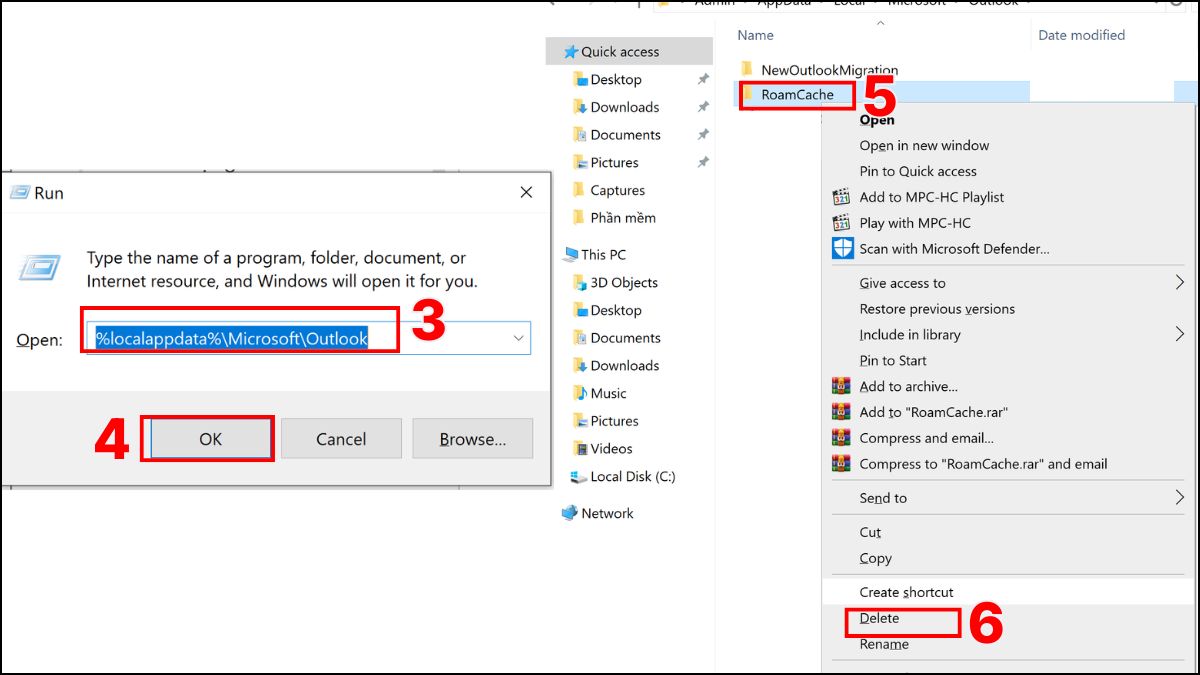This screenshot has height=675, width=1200.
Task: Open the Run dialog Open field dropdown
Action: click(518, 338)
